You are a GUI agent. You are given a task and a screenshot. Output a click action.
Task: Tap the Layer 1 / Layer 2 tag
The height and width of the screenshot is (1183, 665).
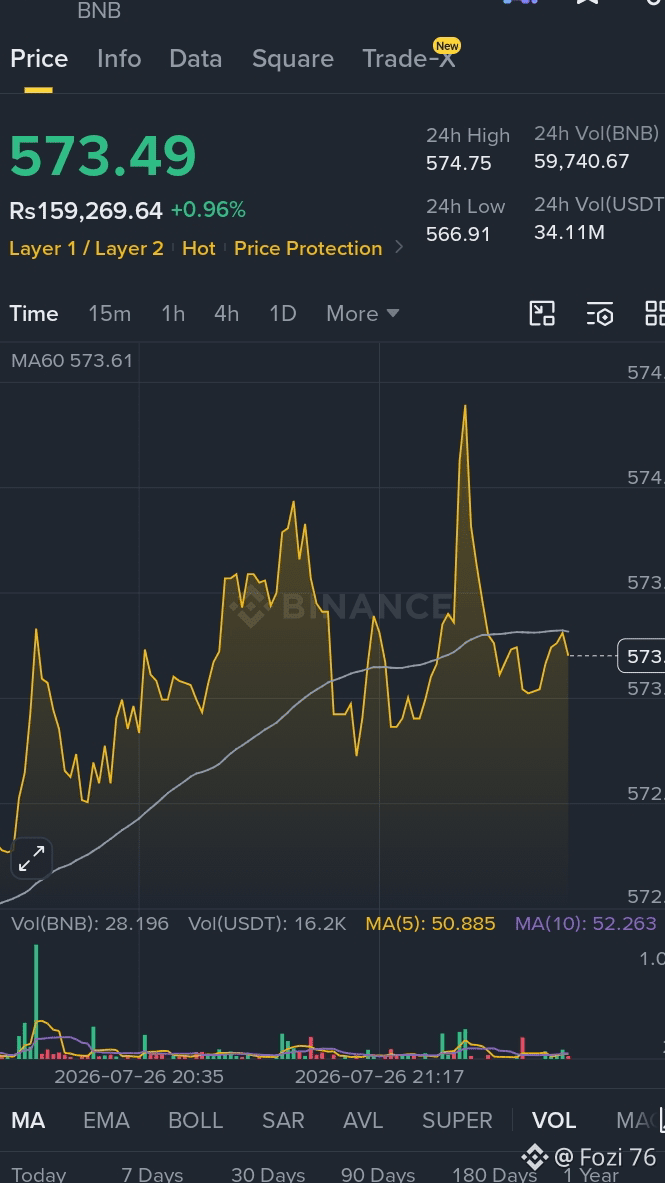87,248
